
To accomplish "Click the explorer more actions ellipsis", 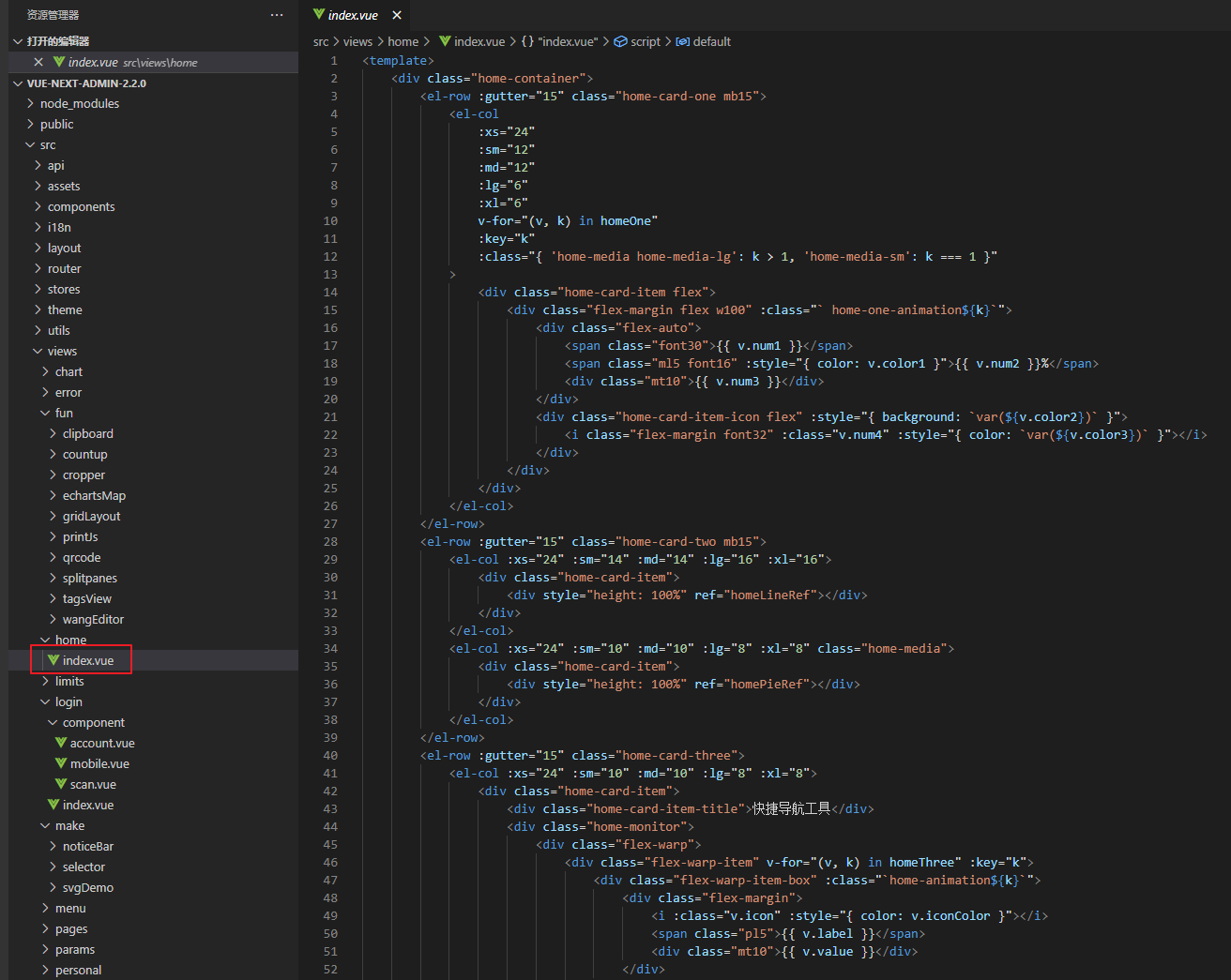I will pos(276,15).
